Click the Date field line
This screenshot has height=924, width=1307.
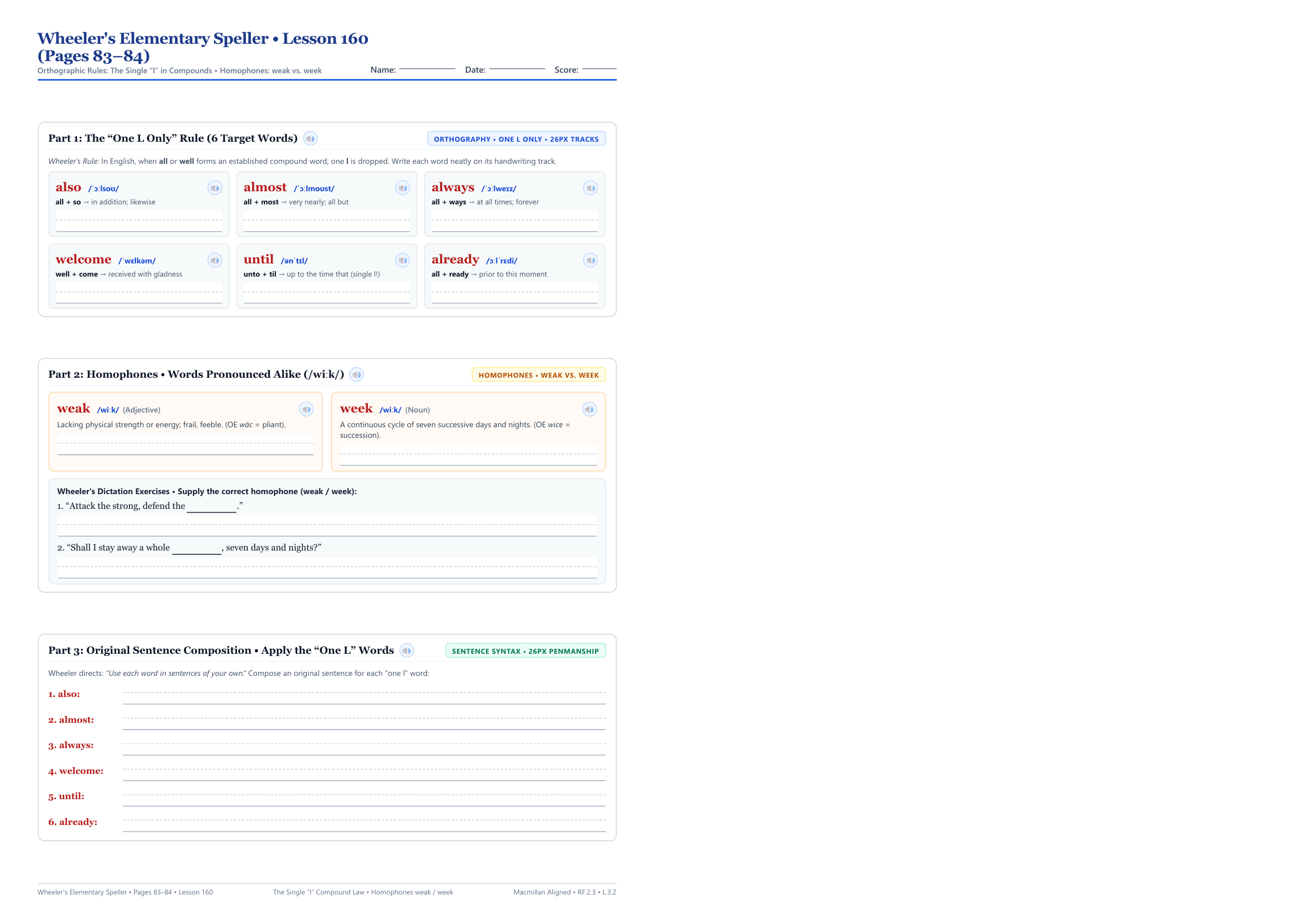pos(517,68)
